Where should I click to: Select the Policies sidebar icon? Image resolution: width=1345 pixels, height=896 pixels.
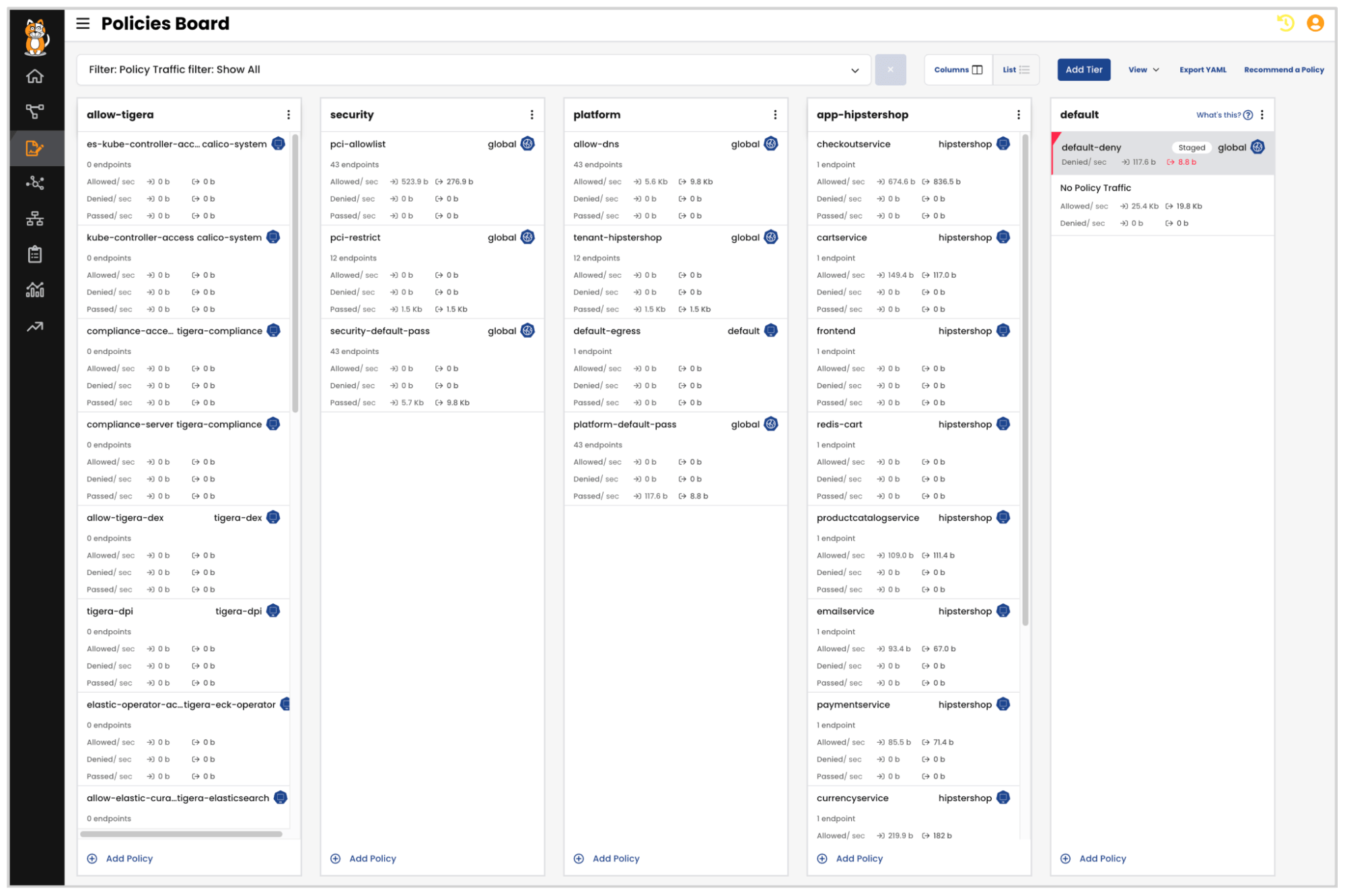[x=35, y=148]
